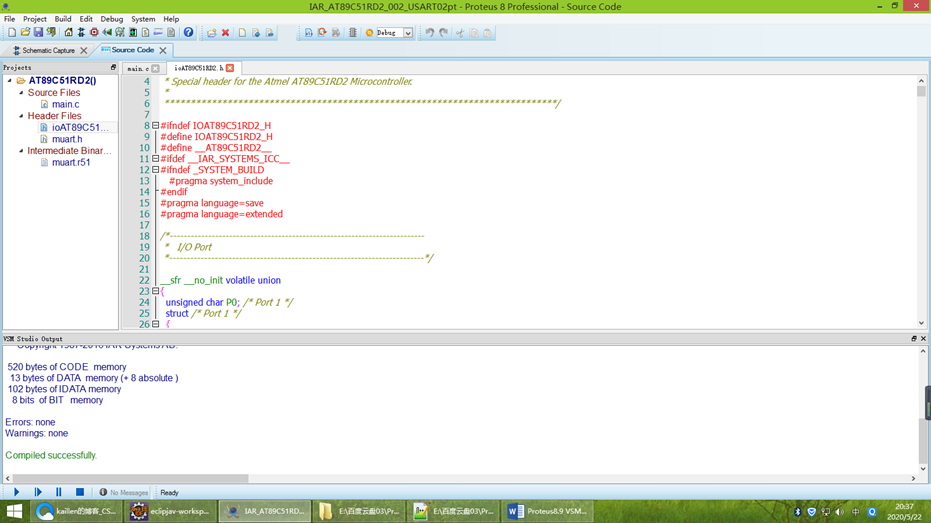The height and width of the screenshot is (523, 931).
Task: Fold the #ifndef block at line 12
Action: (x=156, y=169)
